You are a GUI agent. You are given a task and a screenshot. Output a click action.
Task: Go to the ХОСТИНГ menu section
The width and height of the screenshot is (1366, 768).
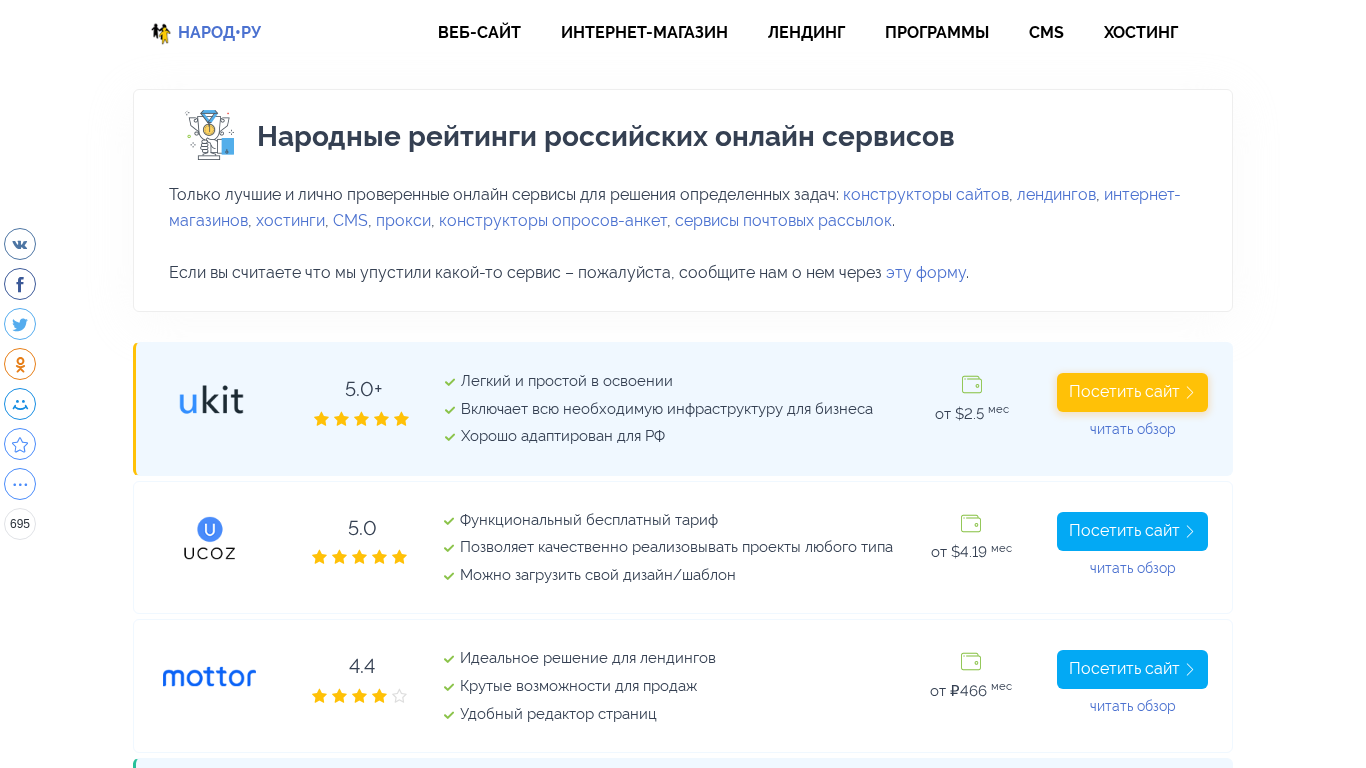click(x=1141, y=33)
